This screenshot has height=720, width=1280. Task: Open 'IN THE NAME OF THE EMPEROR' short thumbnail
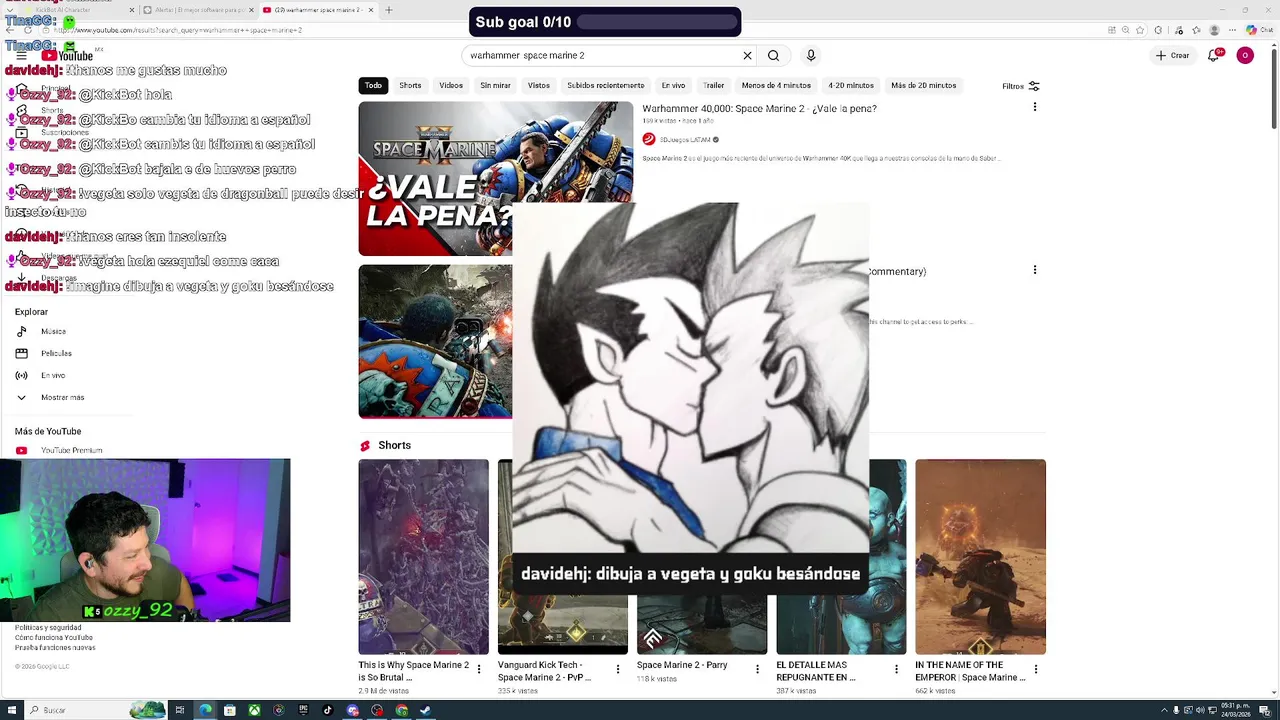coord(980,556)
